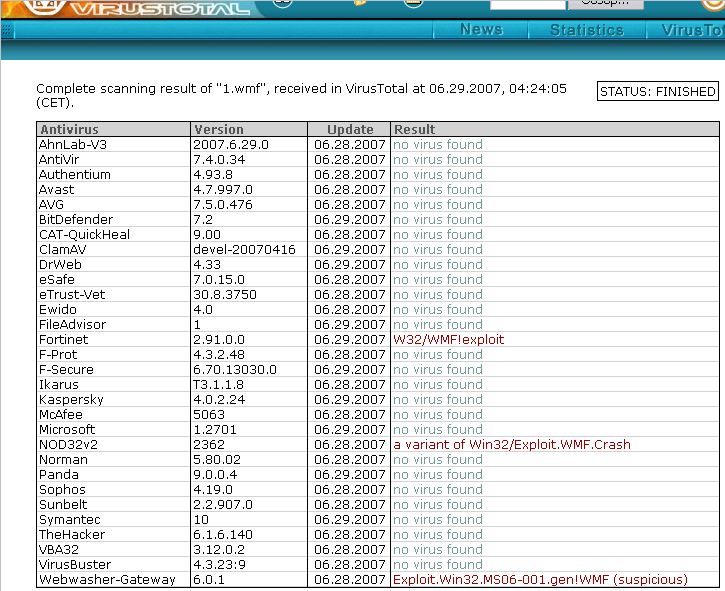The width and height of the screenshot is (725, 591).
Task: Click version 2.91.0.0 cell
Action: point(219,339)
